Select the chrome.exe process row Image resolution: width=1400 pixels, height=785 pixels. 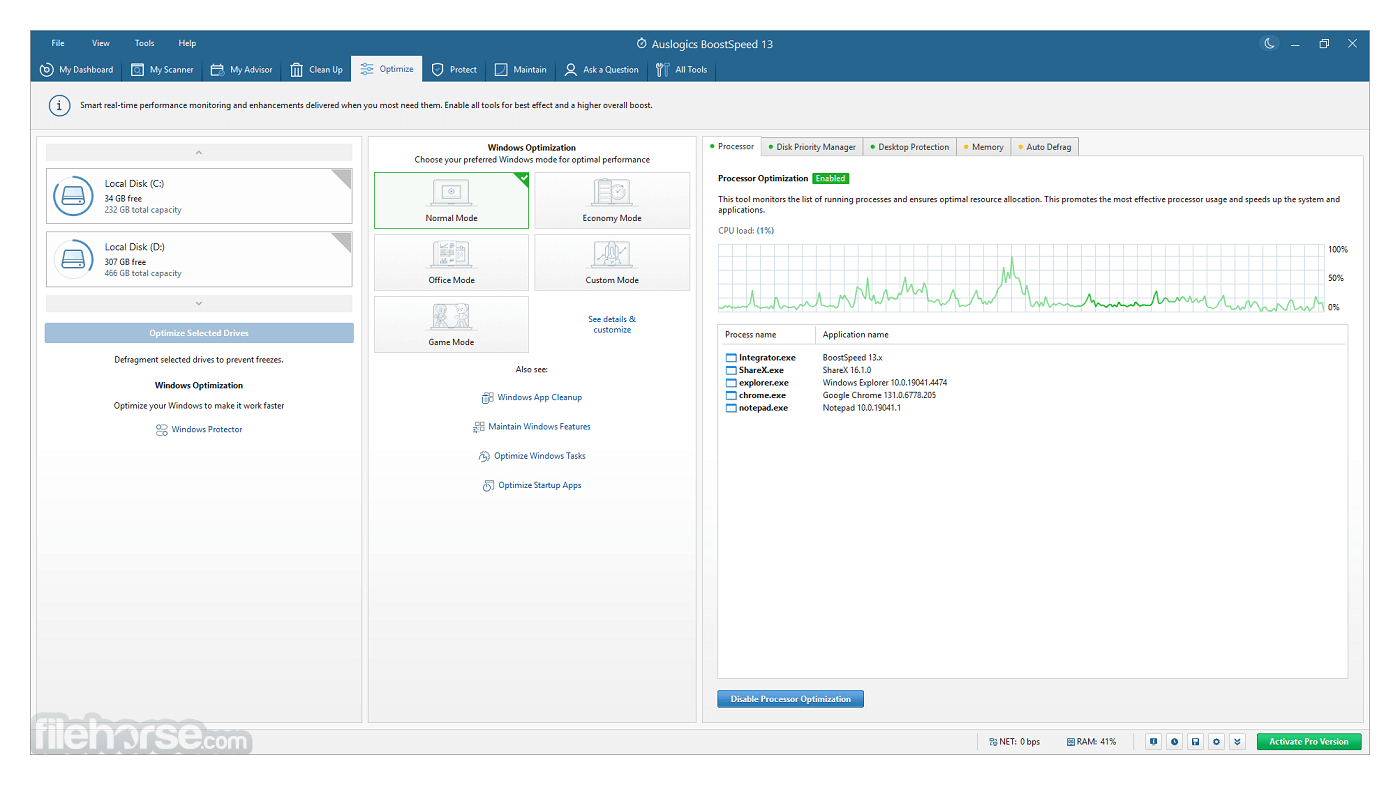point(1032,395)
